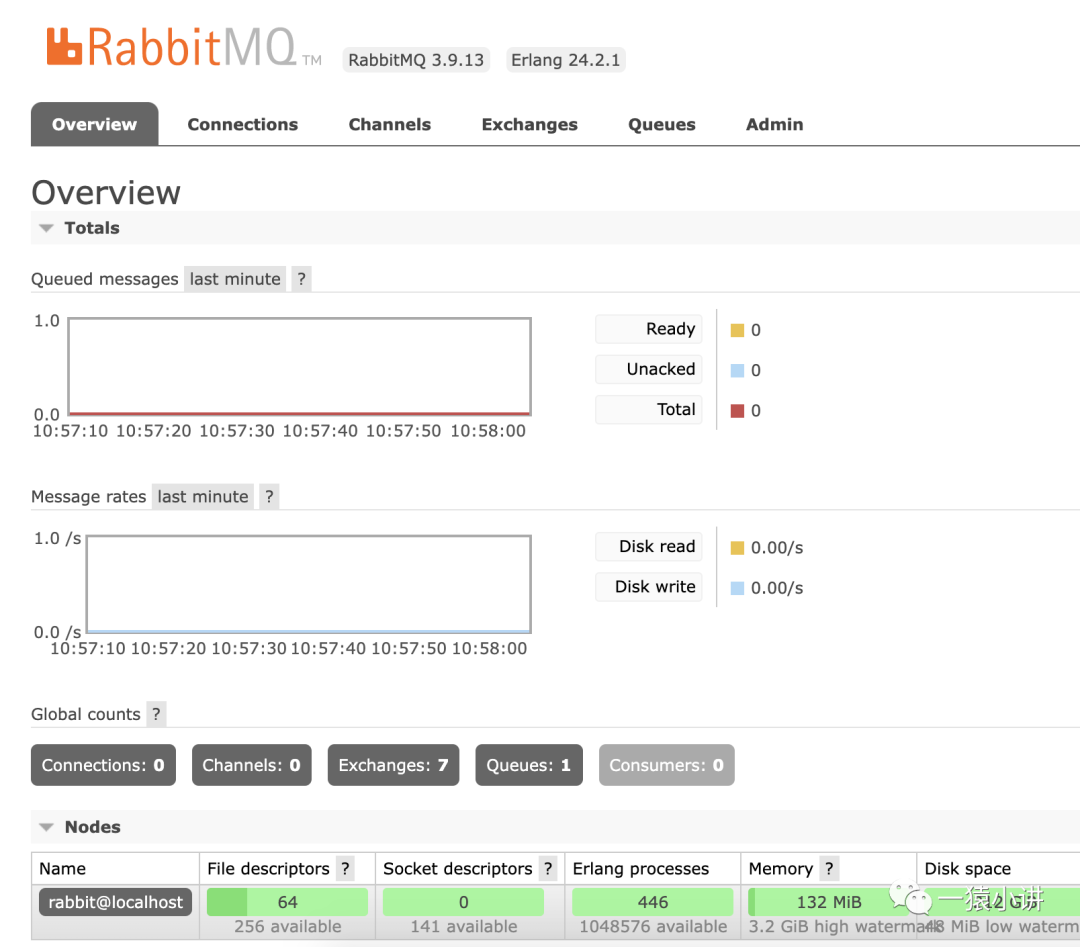Click the Memory 132 MiB bar
Screen dimensions: 1080x947
pyautogui.click(x=829, y=902)
